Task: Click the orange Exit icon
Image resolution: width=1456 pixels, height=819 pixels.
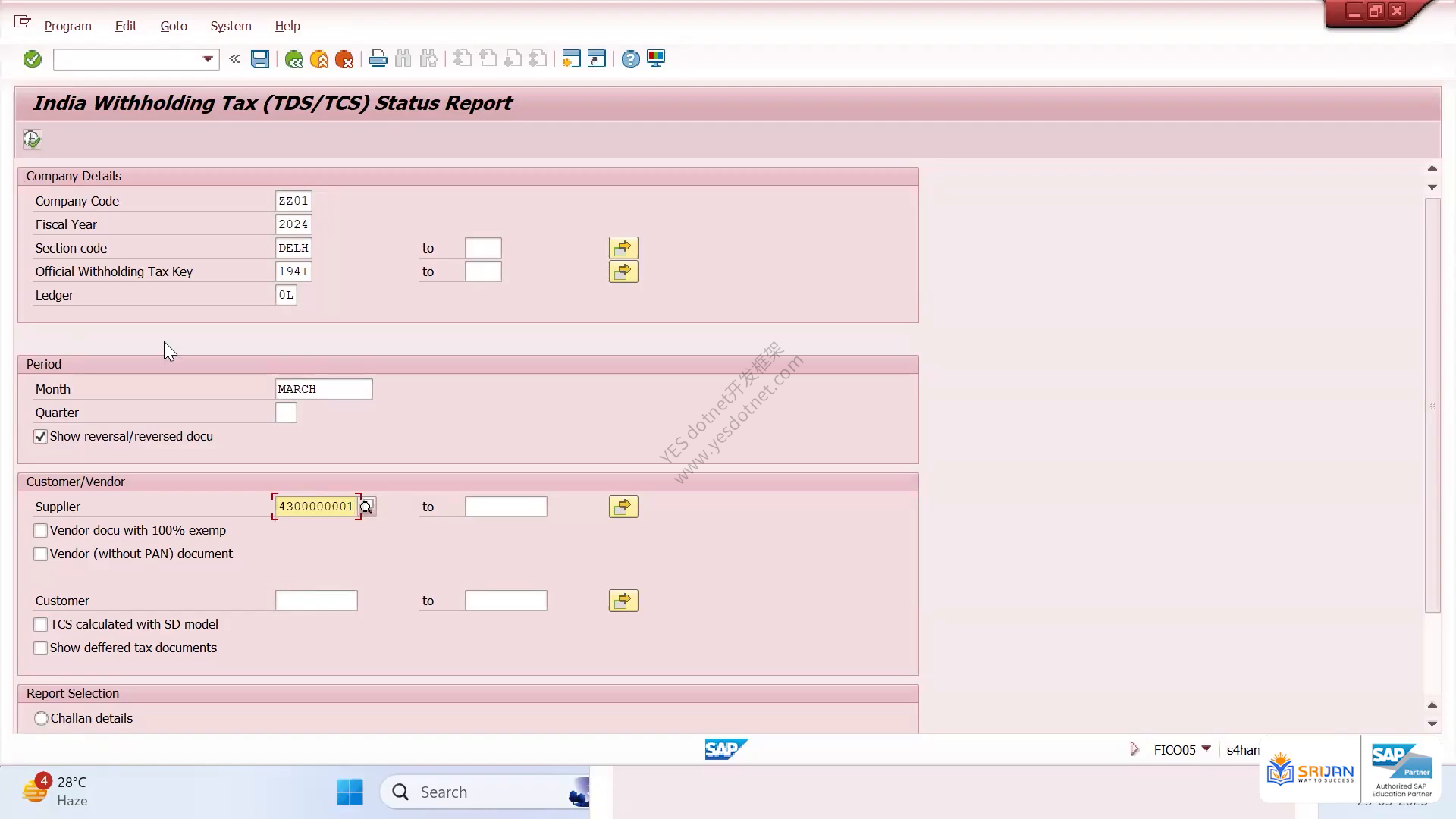Action: coord(319,59)
